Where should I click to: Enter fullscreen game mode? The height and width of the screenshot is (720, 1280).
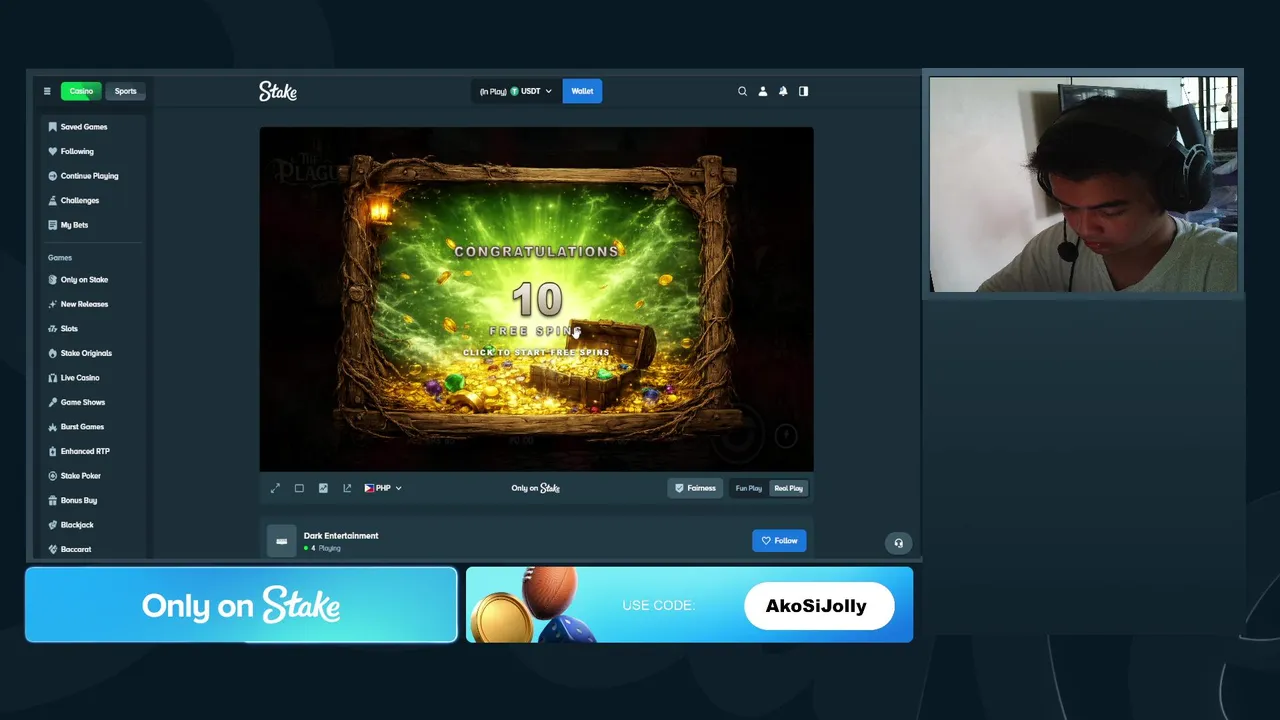[x=275, y=488]
